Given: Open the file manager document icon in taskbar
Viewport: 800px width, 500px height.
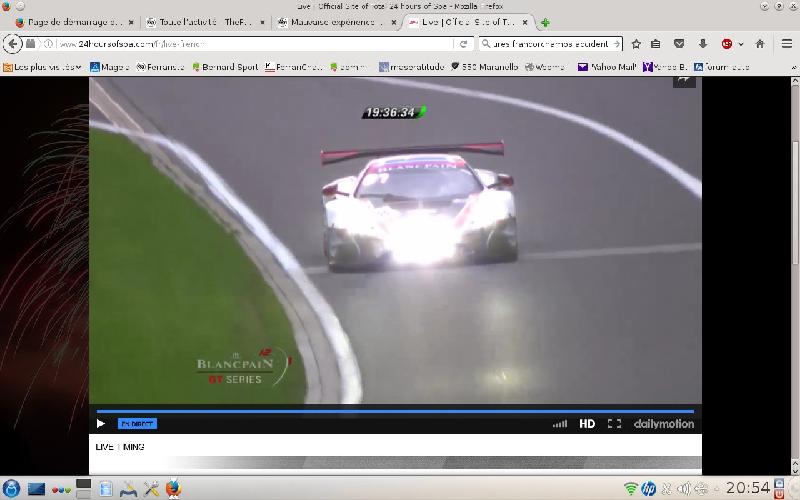Looking at the screenshot, I should pos(106,489).
